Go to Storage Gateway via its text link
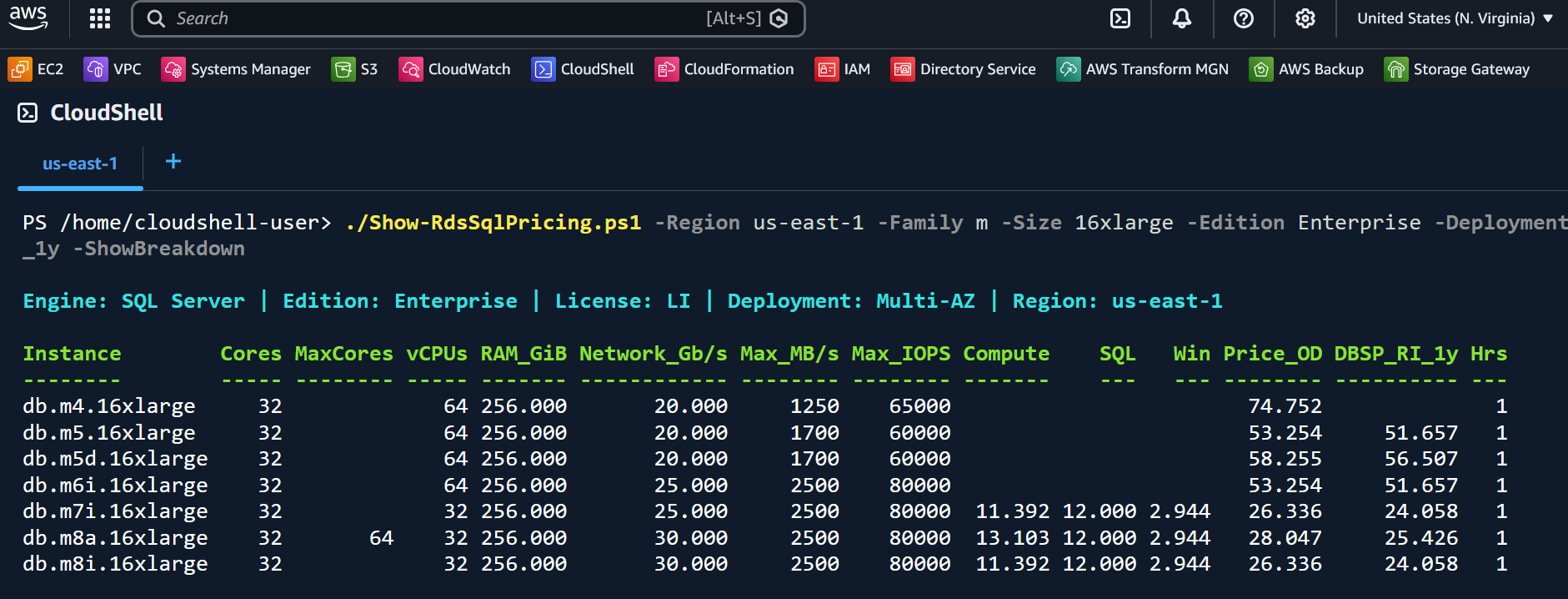1568x599 pixels. click(1471, 69)
